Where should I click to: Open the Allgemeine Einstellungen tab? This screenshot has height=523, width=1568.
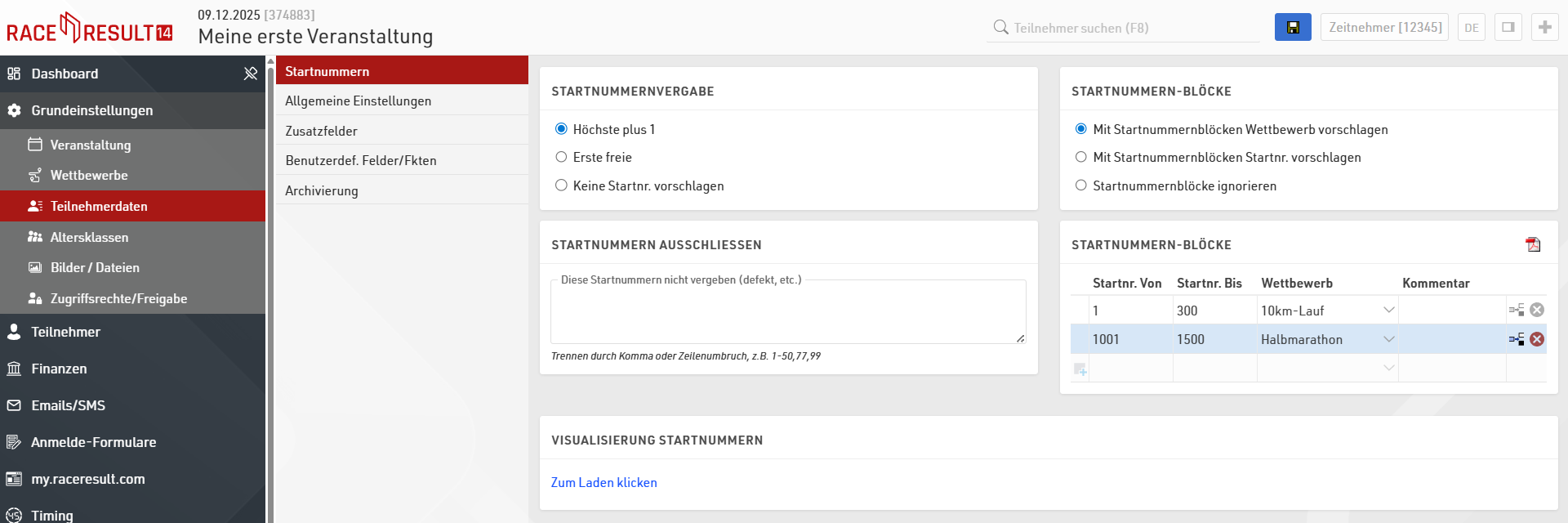[358, 101]
